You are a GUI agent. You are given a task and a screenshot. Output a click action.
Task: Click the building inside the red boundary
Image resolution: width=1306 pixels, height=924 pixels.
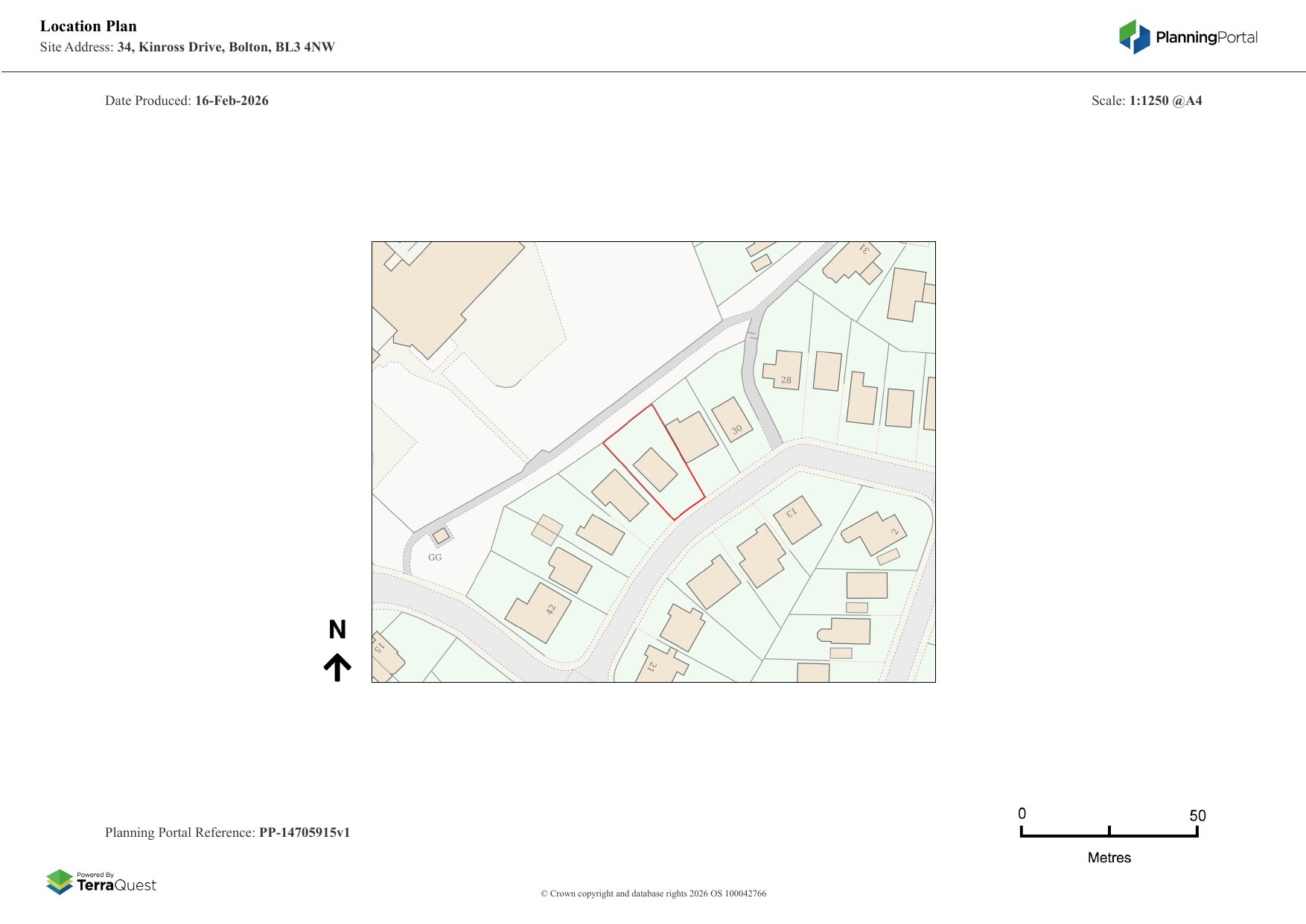click(654, 469)
